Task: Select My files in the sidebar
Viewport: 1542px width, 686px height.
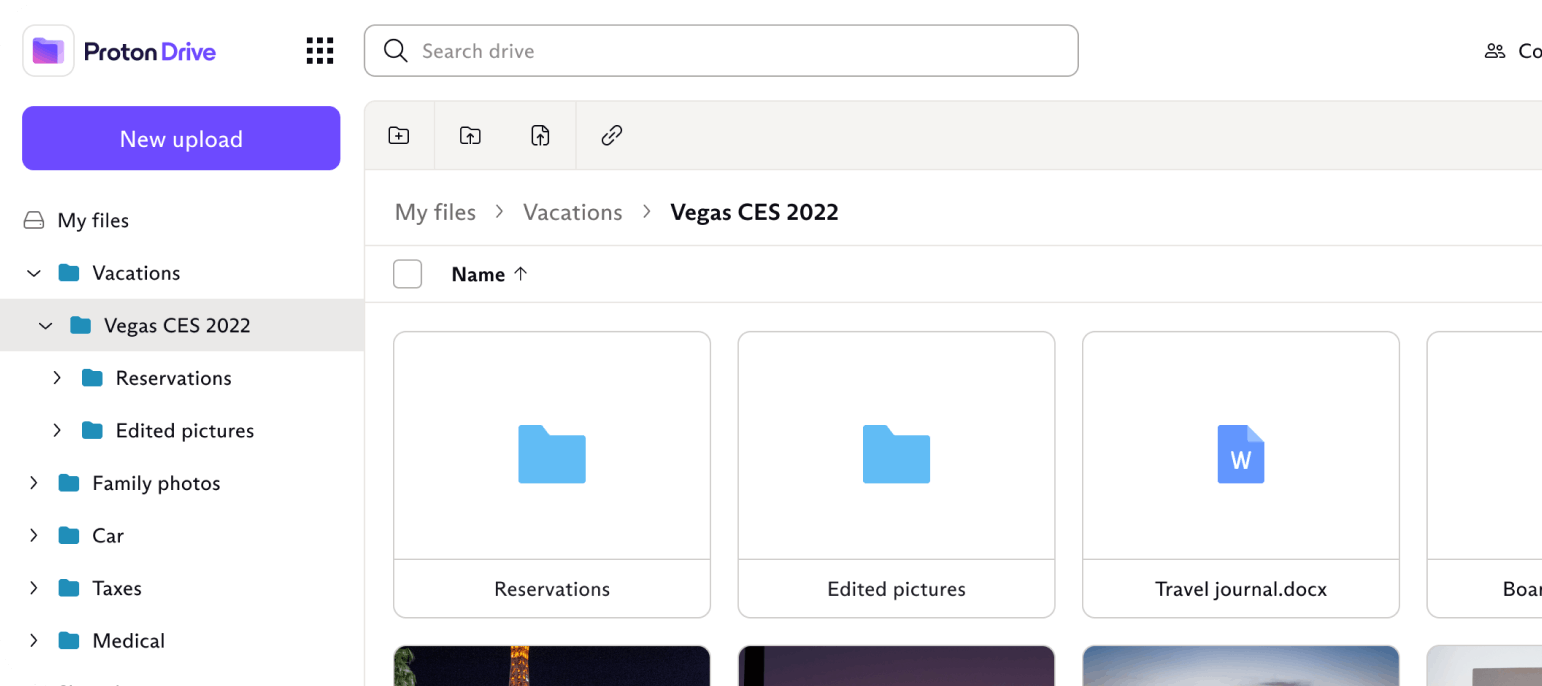Action: [93, 221]
